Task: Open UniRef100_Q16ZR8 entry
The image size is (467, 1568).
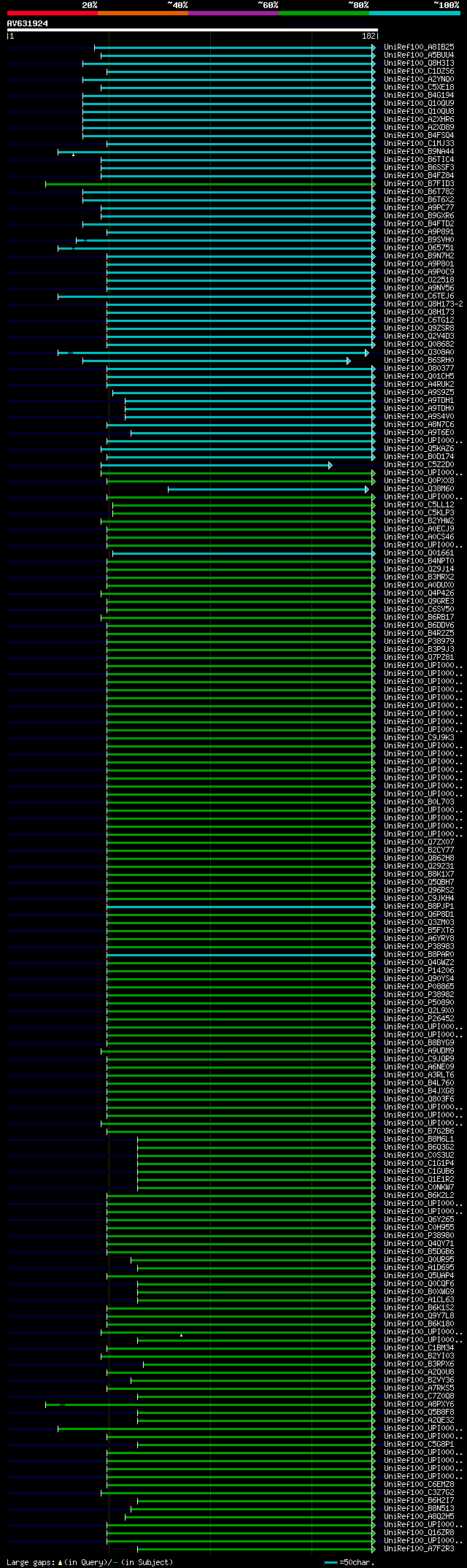Action: pos(419,1532)
